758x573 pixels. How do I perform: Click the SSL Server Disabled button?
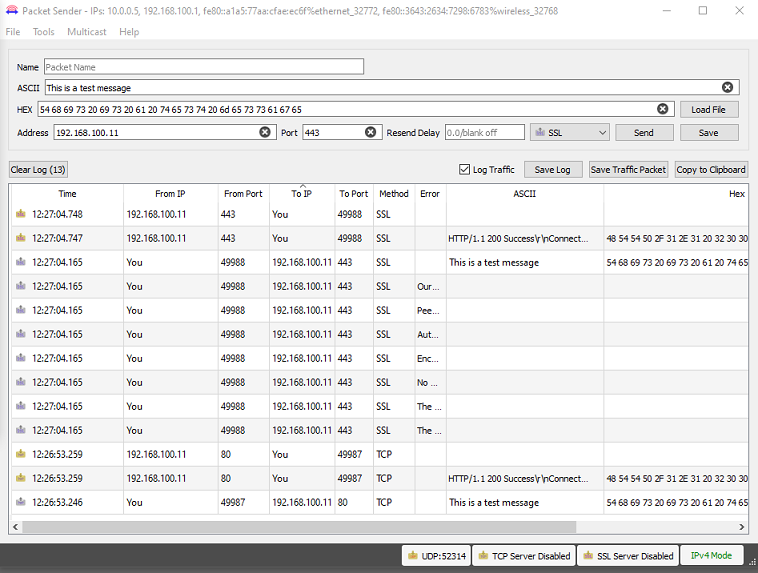point(628,556)
